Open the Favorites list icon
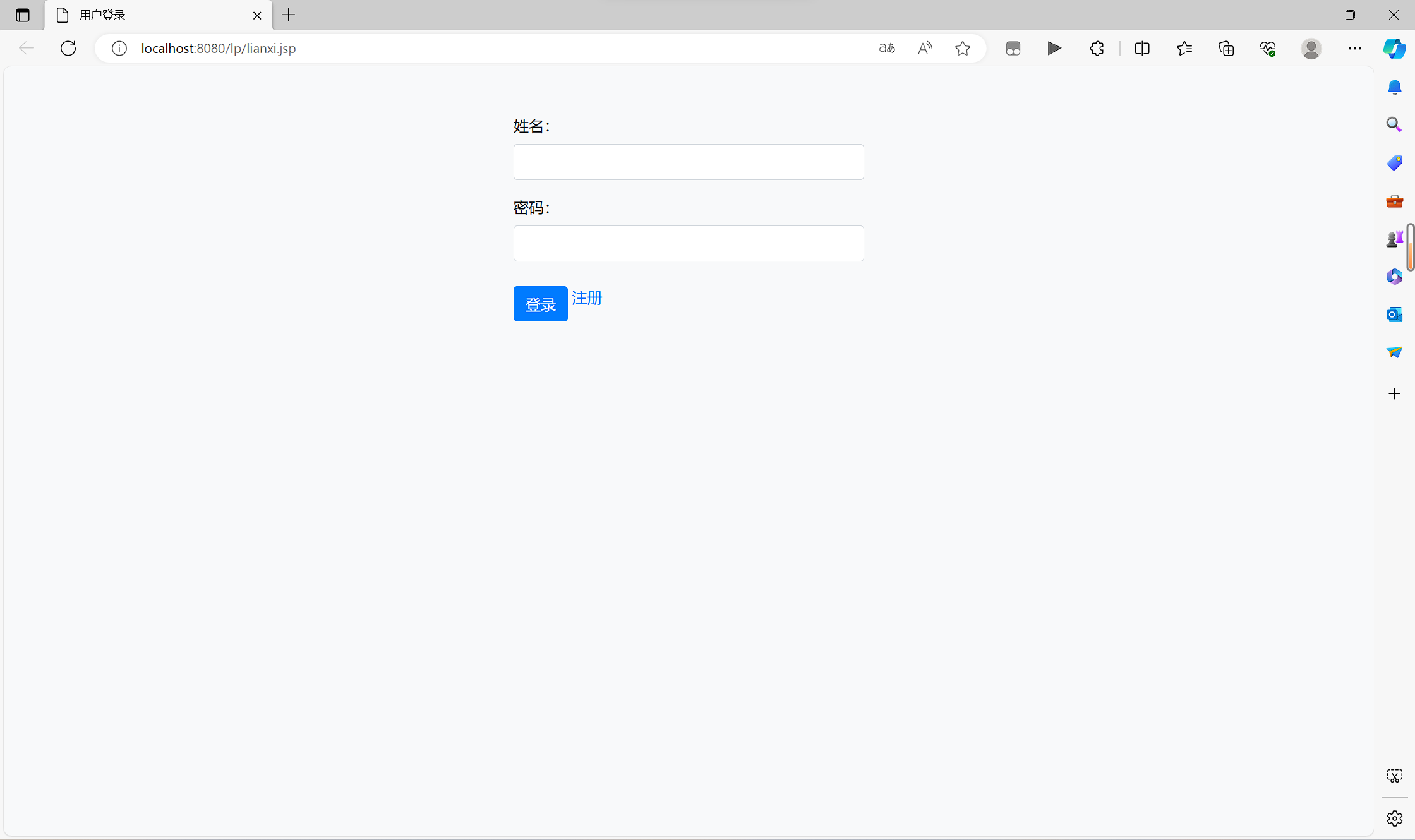 (x=1184, y=48)
